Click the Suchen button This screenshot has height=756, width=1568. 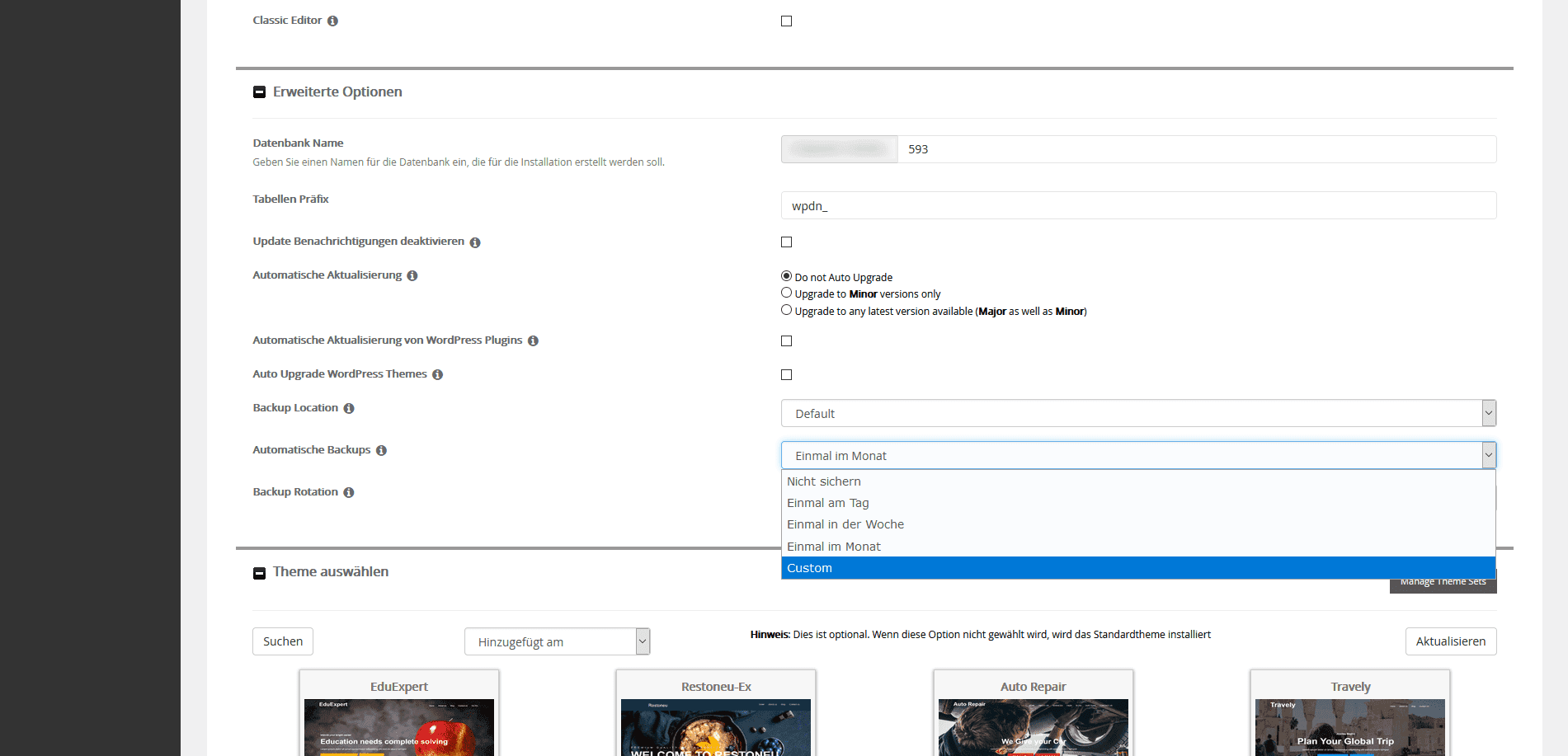point(283,641)
